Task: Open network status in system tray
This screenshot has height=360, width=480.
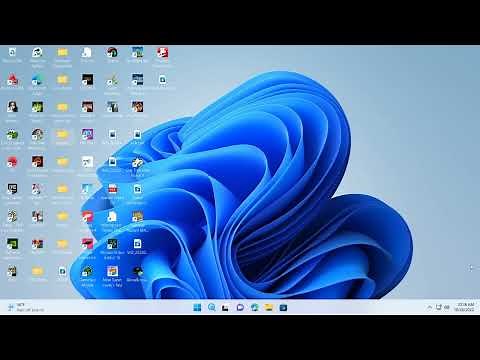Action: click(x=439, y=307)
